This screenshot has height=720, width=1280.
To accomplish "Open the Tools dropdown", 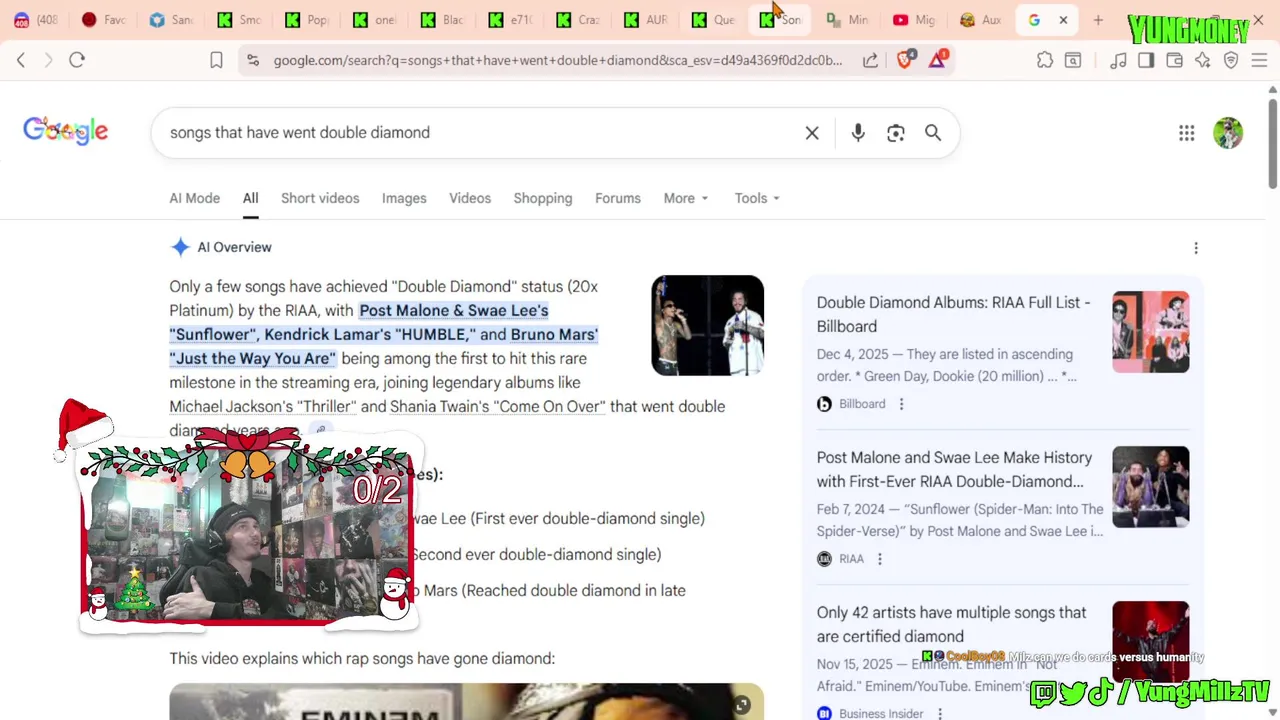I will click(x=757, y=198).
